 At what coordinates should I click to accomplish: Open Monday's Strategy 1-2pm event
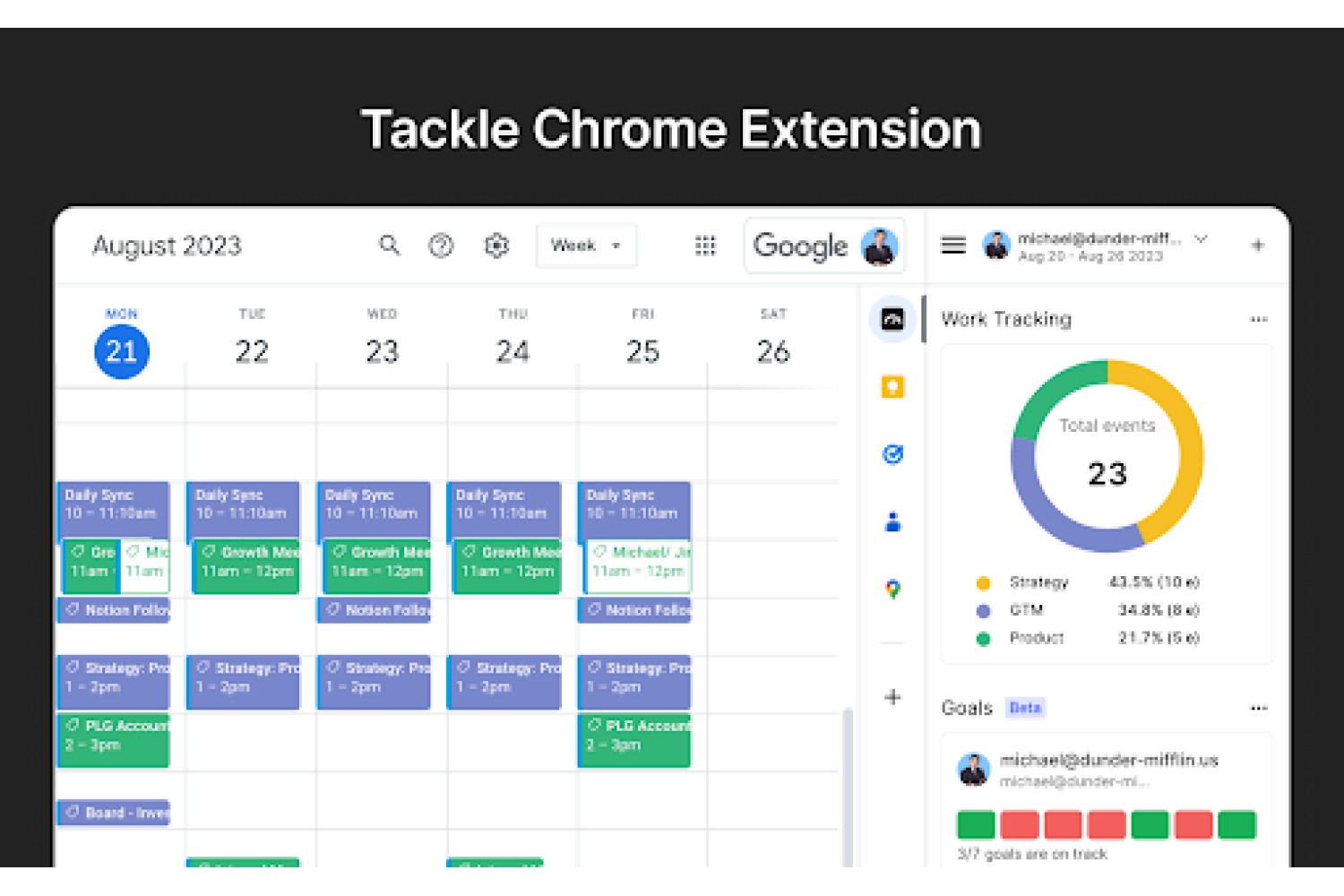pyautogui.click(x=114, y=682)
